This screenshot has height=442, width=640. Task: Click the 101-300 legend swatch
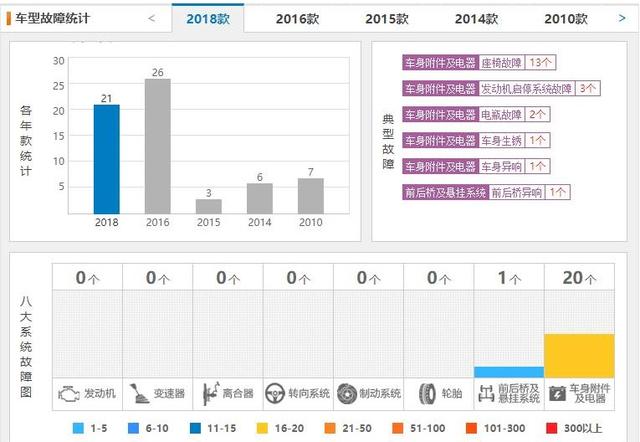471,428
